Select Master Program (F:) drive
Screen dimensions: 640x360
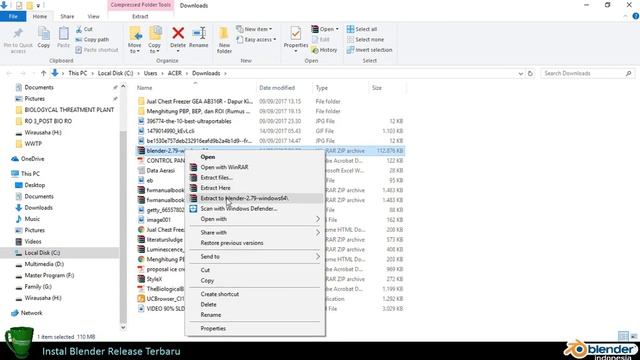tap(45, 276)
